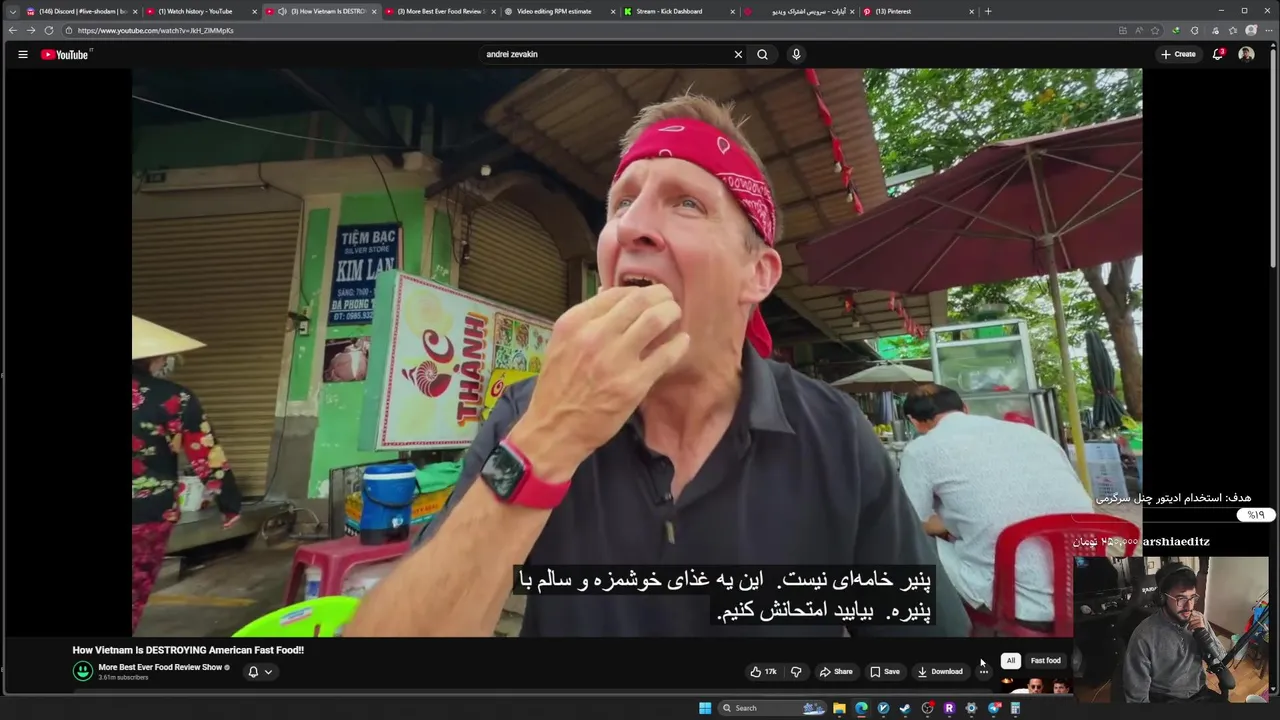Click the address bar URL
The image size is (1280, 720).
155,30
